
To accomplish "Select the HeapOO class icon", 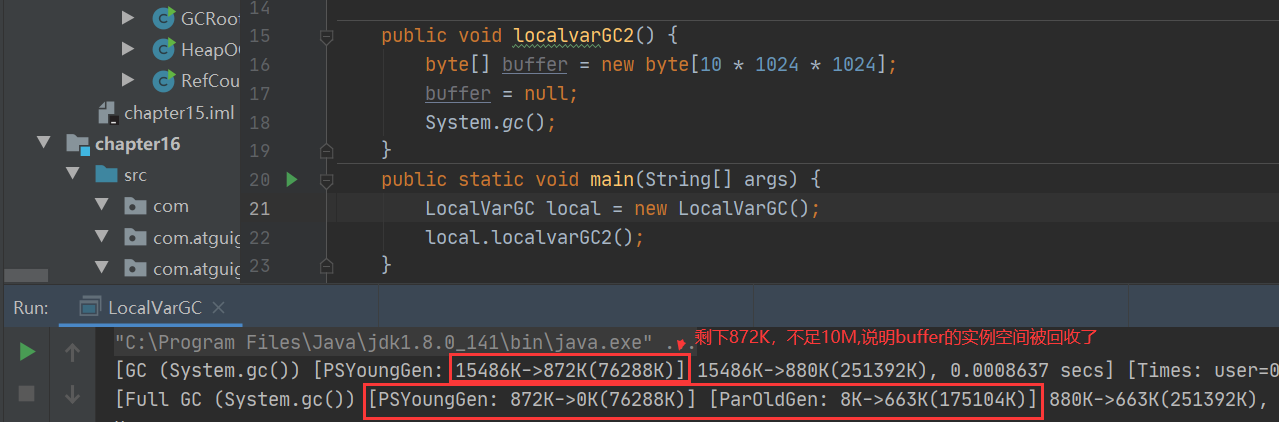I will [164, 49].
